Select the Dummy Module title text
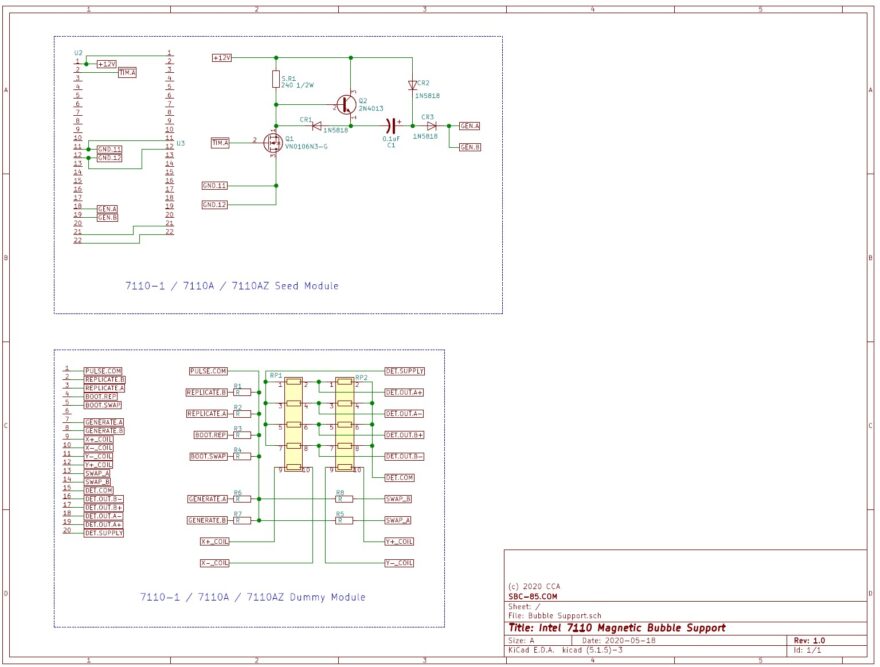The height and width of the screenshot is (667, 880). pos(252,597)
